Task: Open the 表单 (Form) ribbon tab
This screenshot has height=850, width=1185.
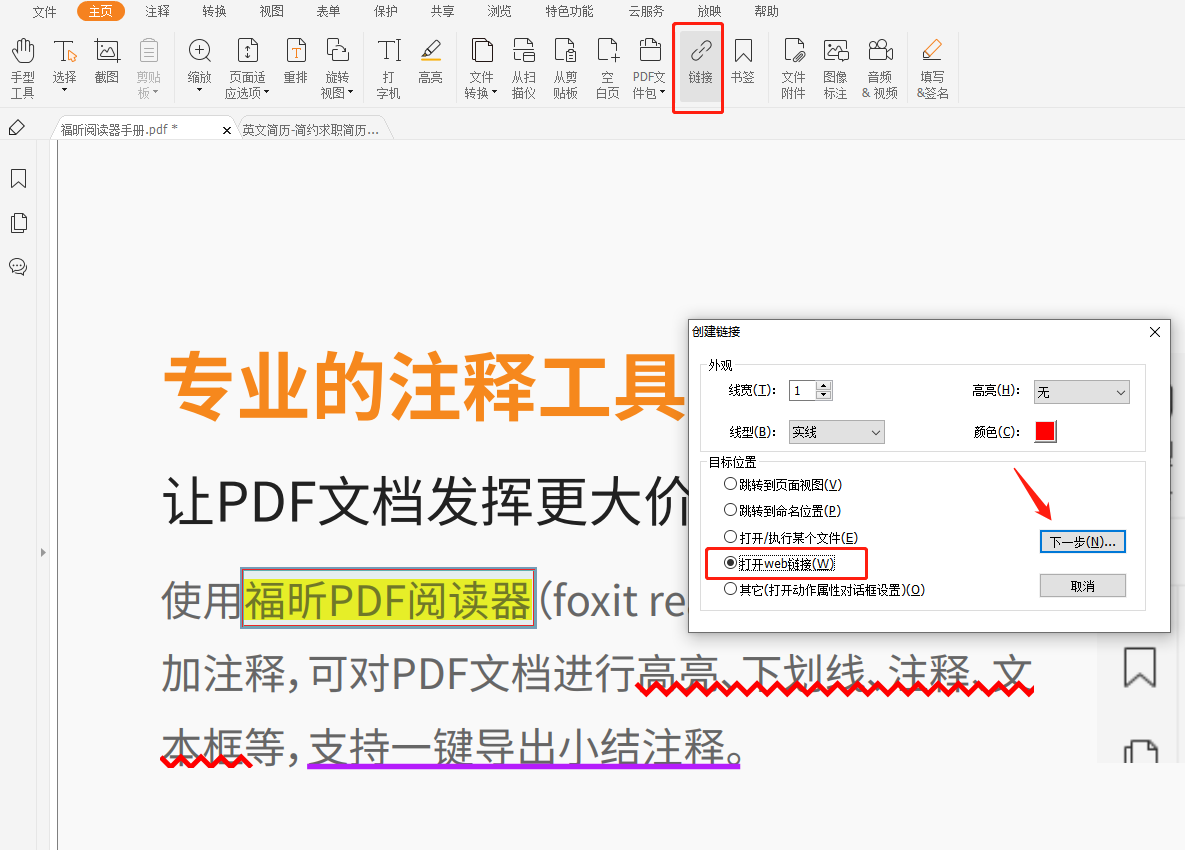Action: click(x=328, y=11)
